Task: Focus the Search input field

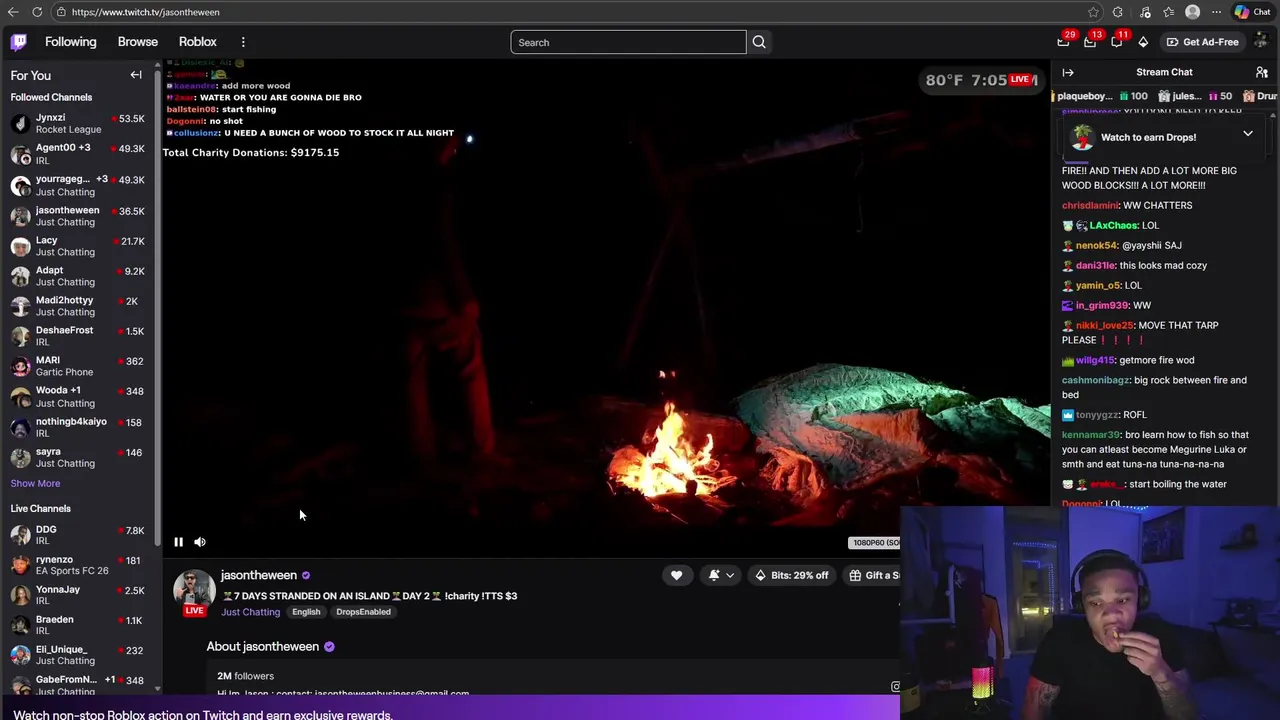Action: [628, 42]
